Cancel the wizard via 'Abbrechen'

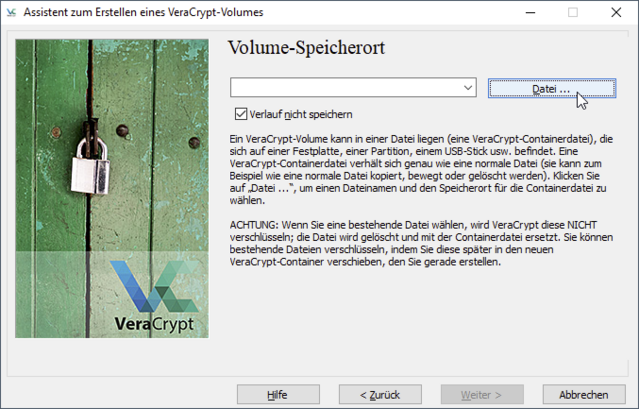(584, 394)
